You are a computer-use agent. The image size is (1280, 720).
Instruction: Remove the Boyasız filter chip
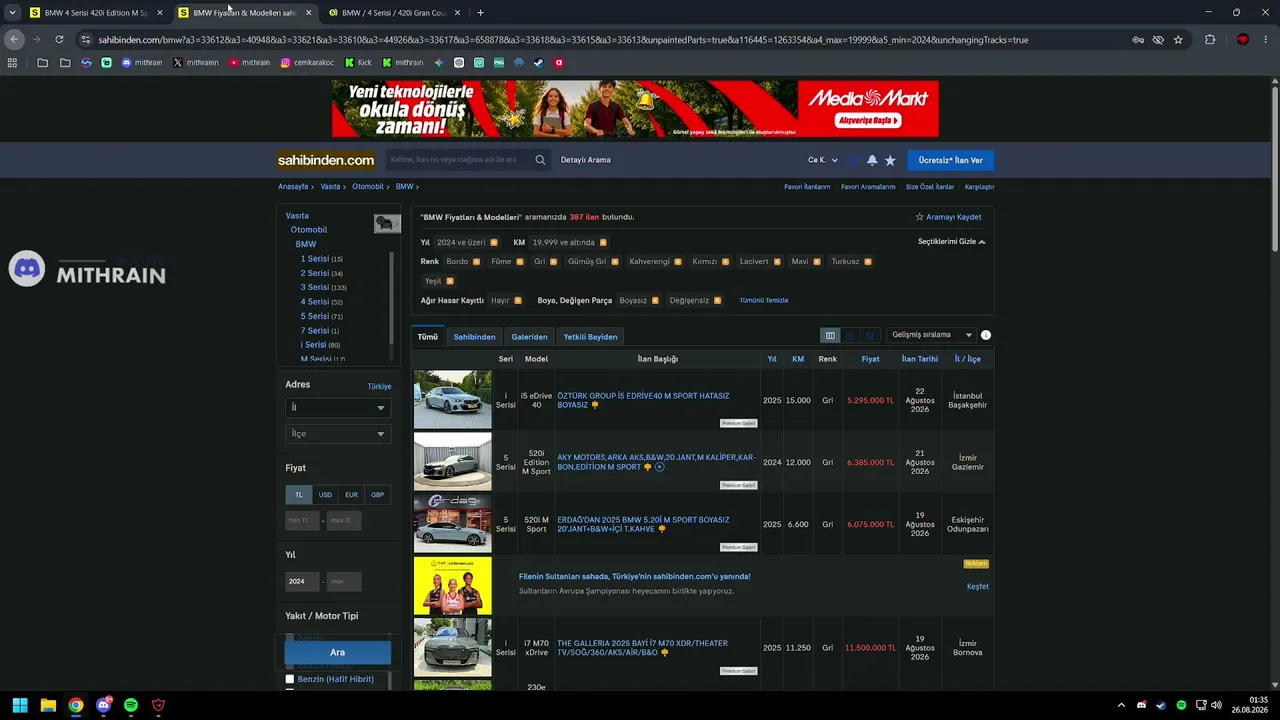pyautogui.click(x=656, y=300)
